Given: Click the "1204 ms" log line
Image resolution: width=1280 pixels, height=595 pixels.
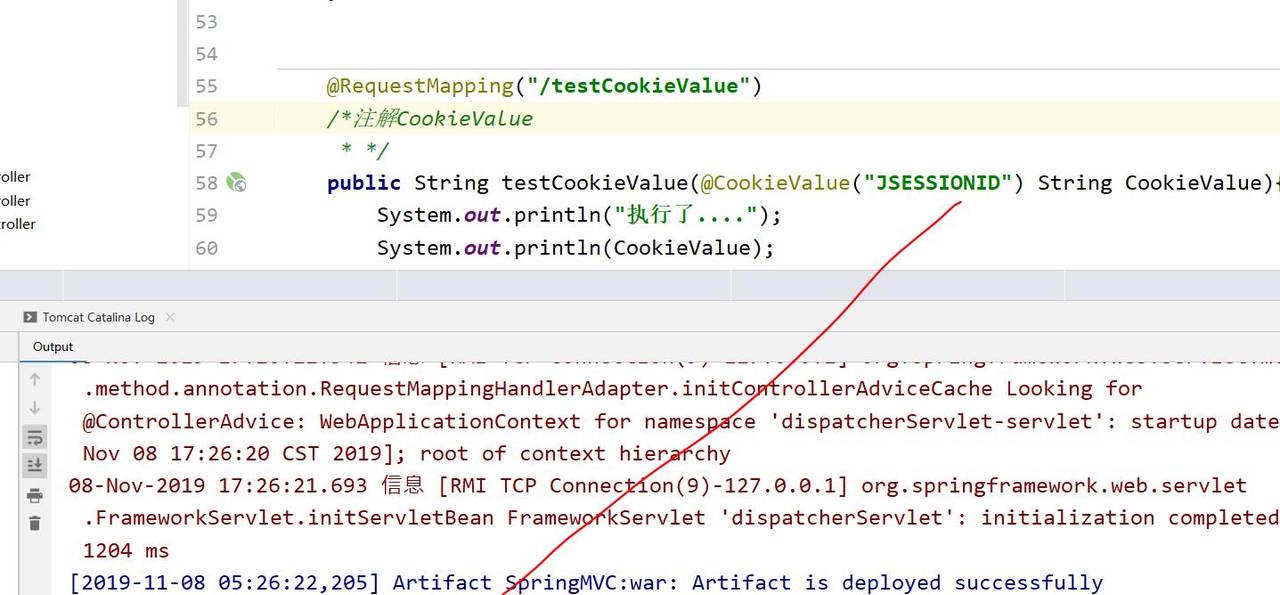Looking at the screenshot, I should click(x=126, y=551).
